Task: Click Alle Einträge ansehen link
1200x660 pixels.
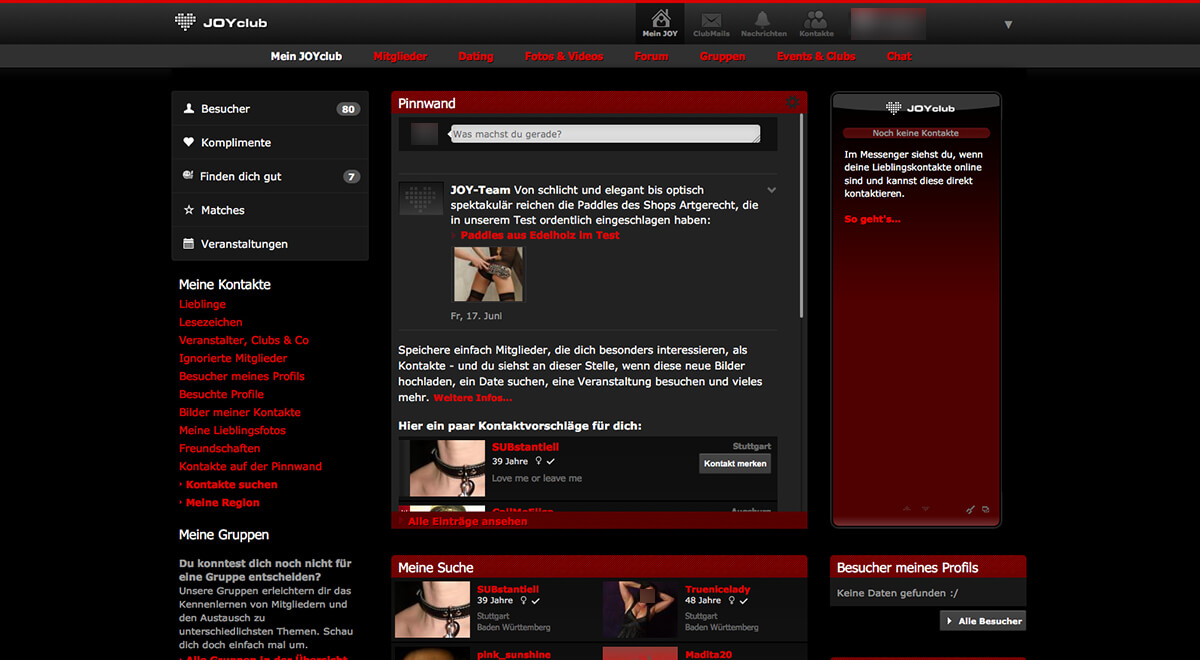Action: pyautogui.click(x=467, y=521)
